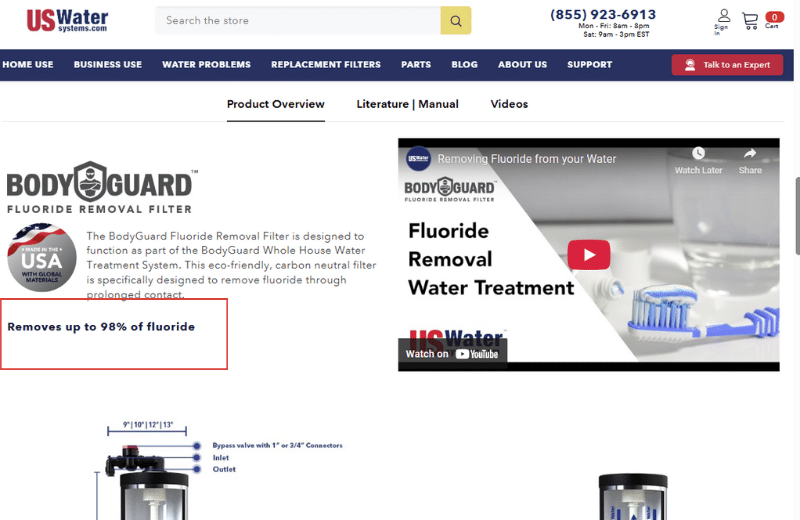800x520 pixels.
Task: Switch to the Videos tab
Action: click(x=509, y=104)
